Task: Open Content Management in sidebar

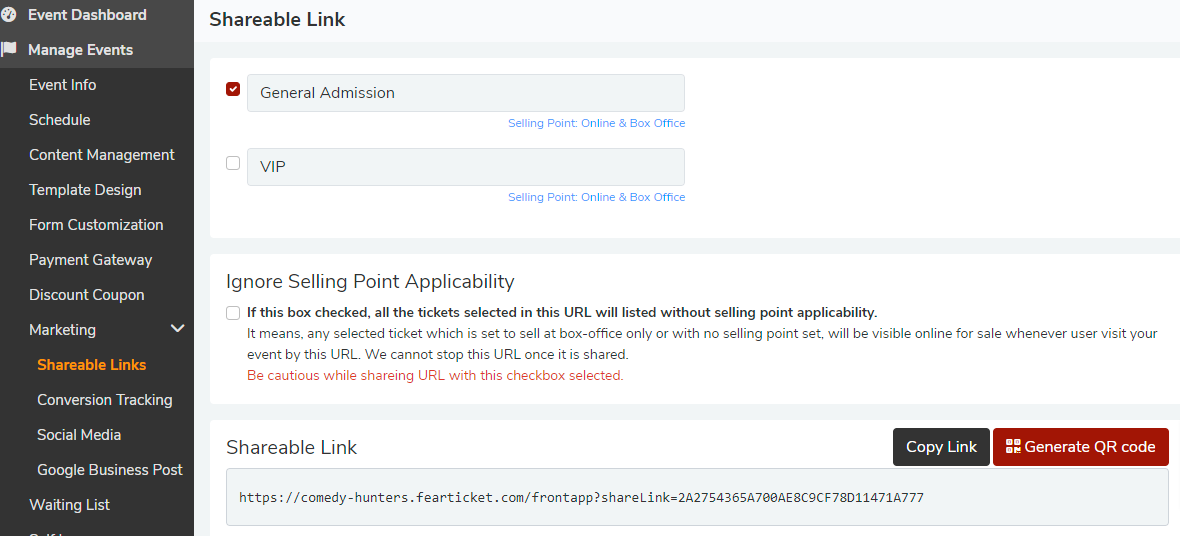Action: 102,154
